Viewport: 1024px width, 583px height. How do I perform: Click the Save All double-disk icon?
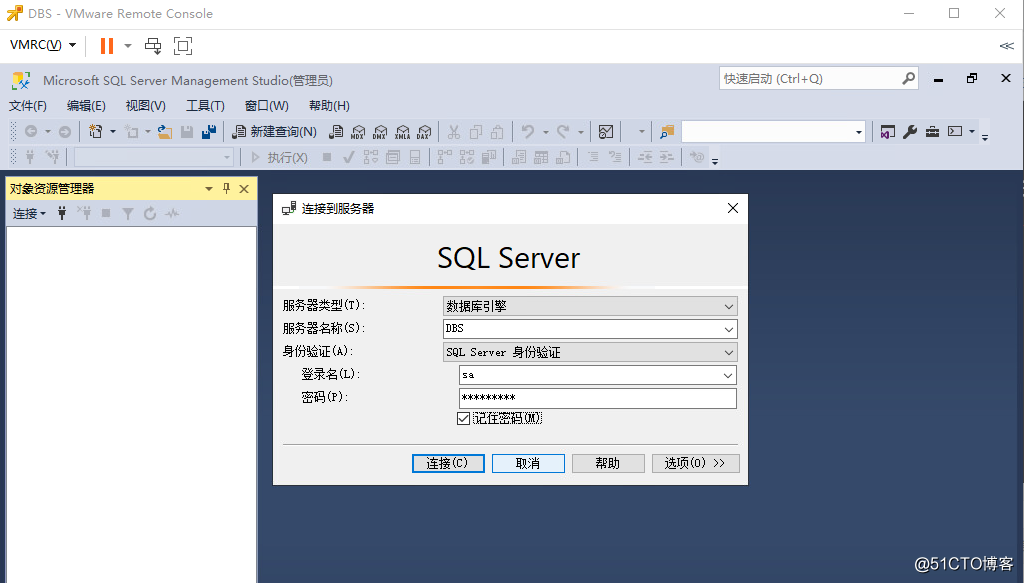(209, 132)
